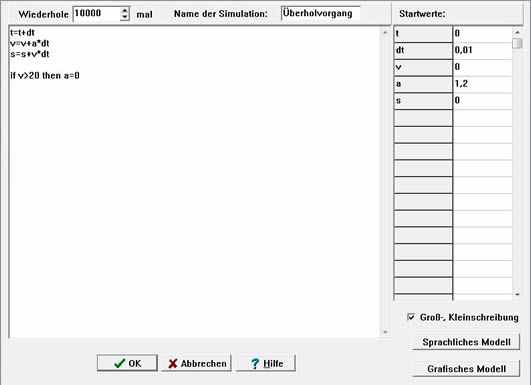
Task: Click the start value 0 for t
Action: point(482,34)
